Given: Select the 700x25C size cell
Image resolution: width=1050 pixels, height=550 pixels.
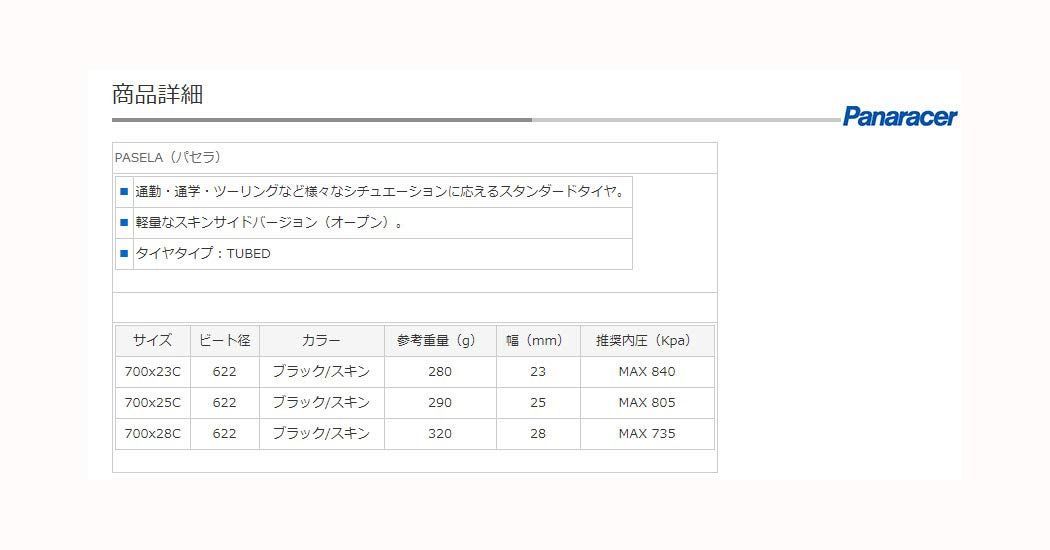Looking at the screenshot, I should (153, 403).
